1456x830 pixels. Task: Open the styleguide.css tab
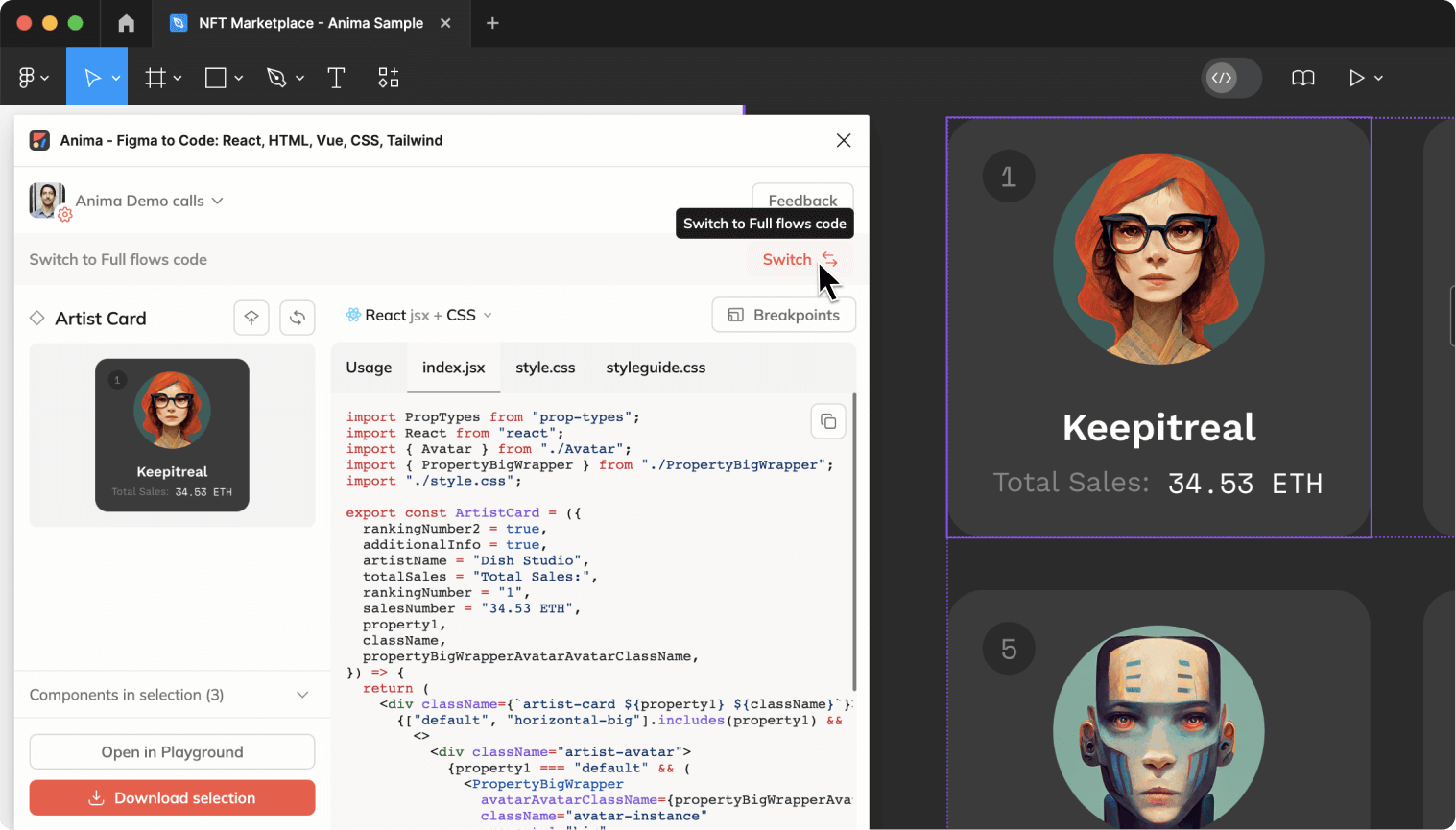656,368
